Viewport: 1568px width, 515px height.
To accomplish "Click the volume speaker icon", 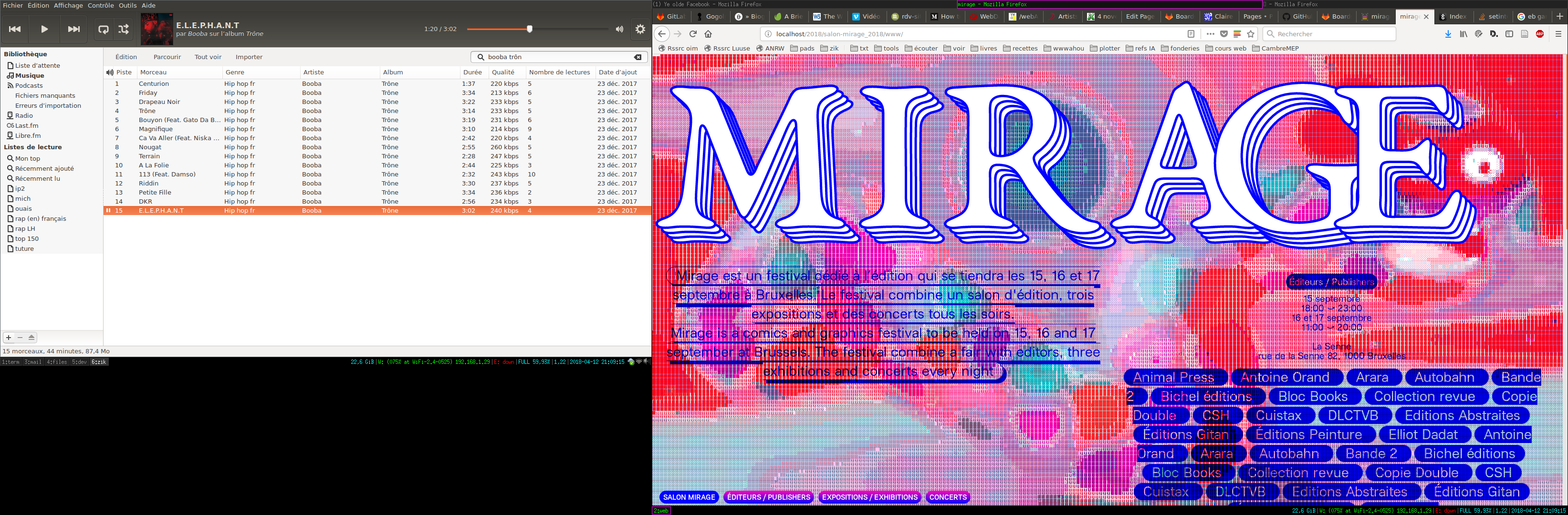I will [619, 29].
